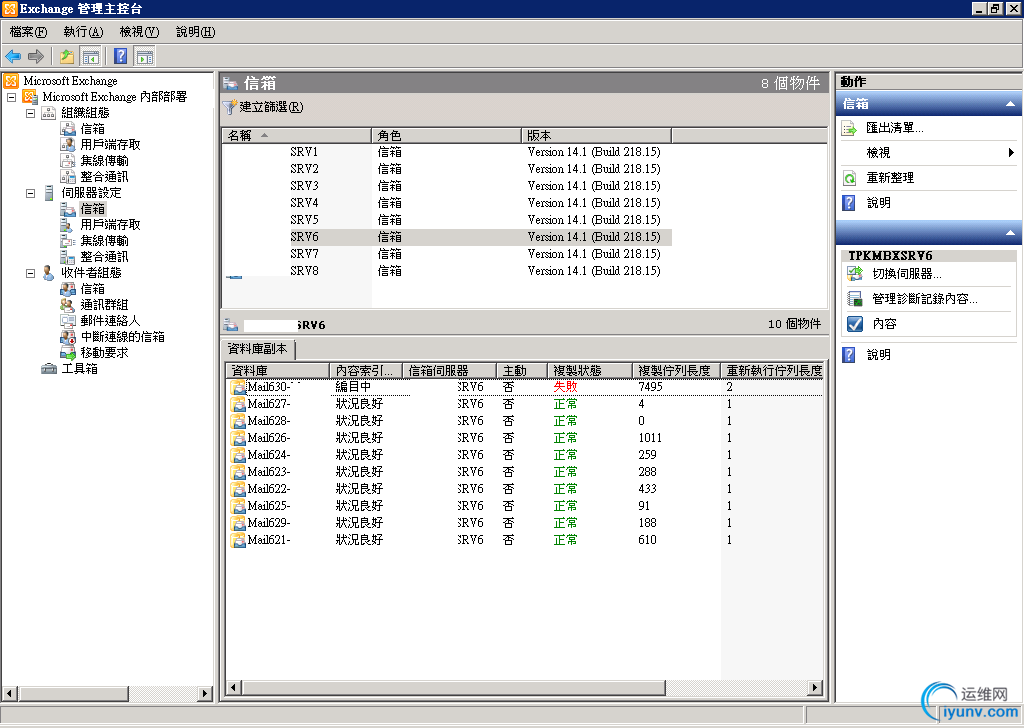Open the 工具箱 node
Image resolution: width=1024 pixels, height=728 pixels.
pos(79,369)
